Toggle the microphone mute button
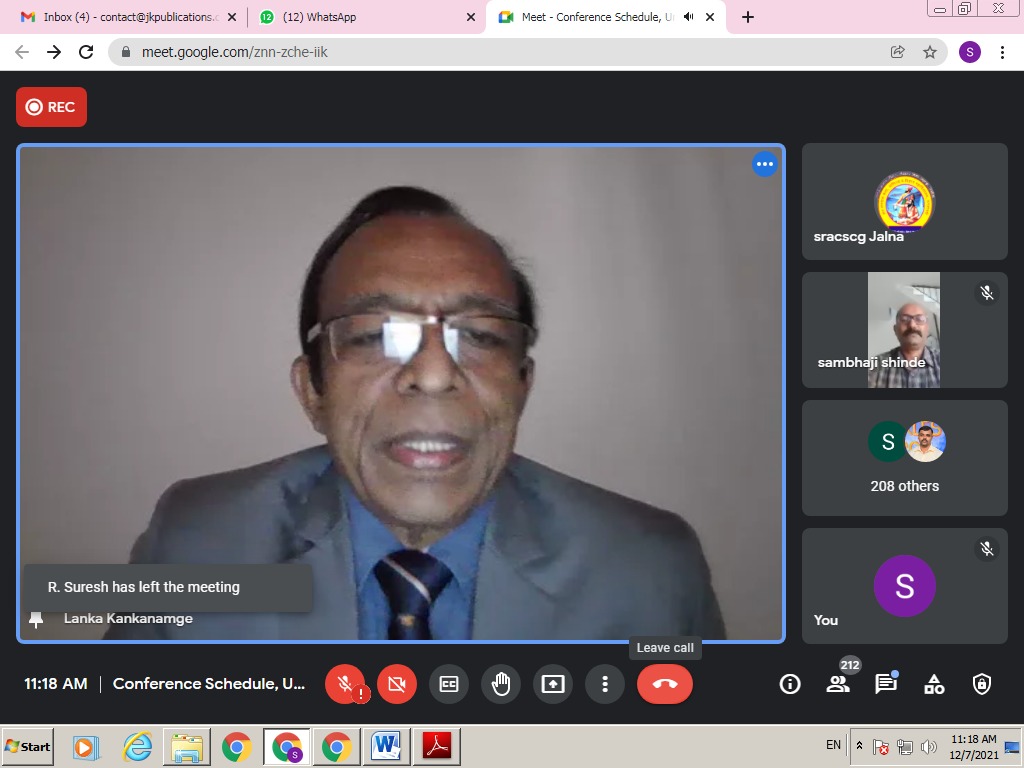 pos(345,684)
